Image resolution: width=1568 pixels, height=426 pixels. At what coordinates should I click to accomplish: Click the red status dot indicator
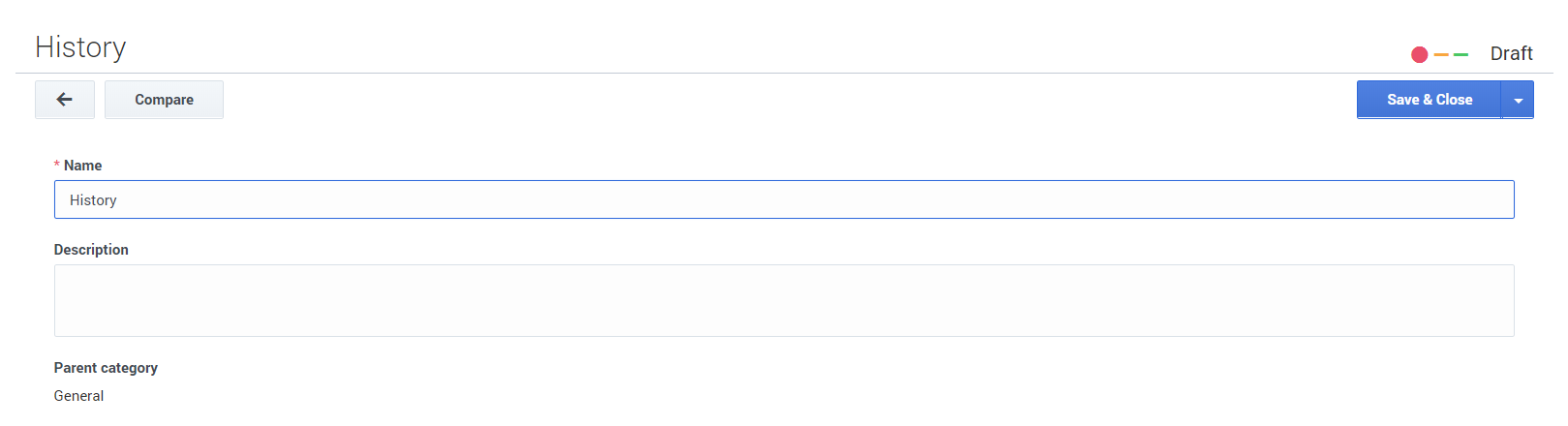coord(1419,54)
